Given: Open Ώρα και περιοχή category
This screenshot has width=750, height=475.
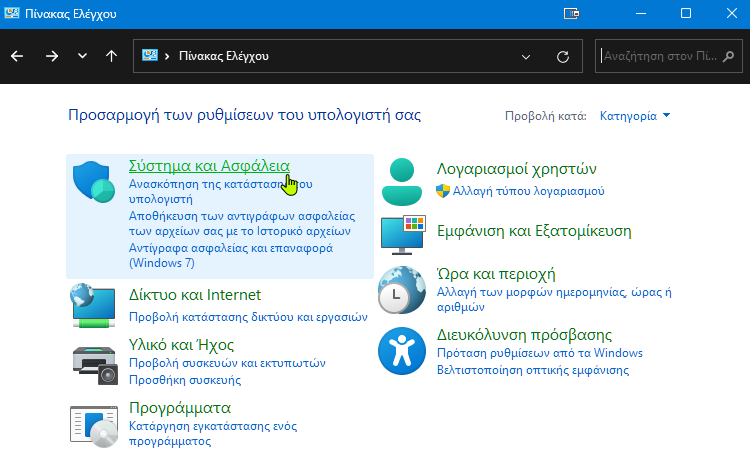Looking at the screenshot, I should point(496,274).
